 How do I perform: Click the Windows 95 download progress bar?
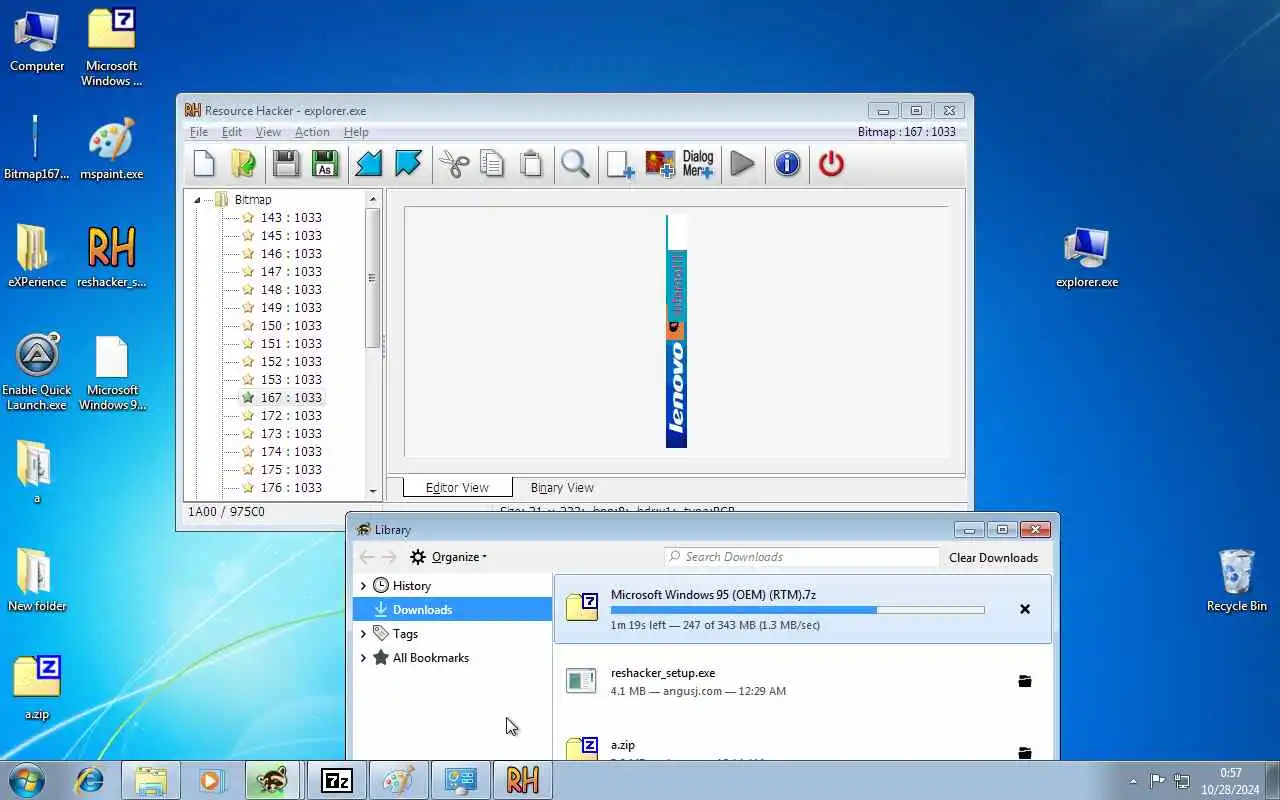tap(797, 610)
